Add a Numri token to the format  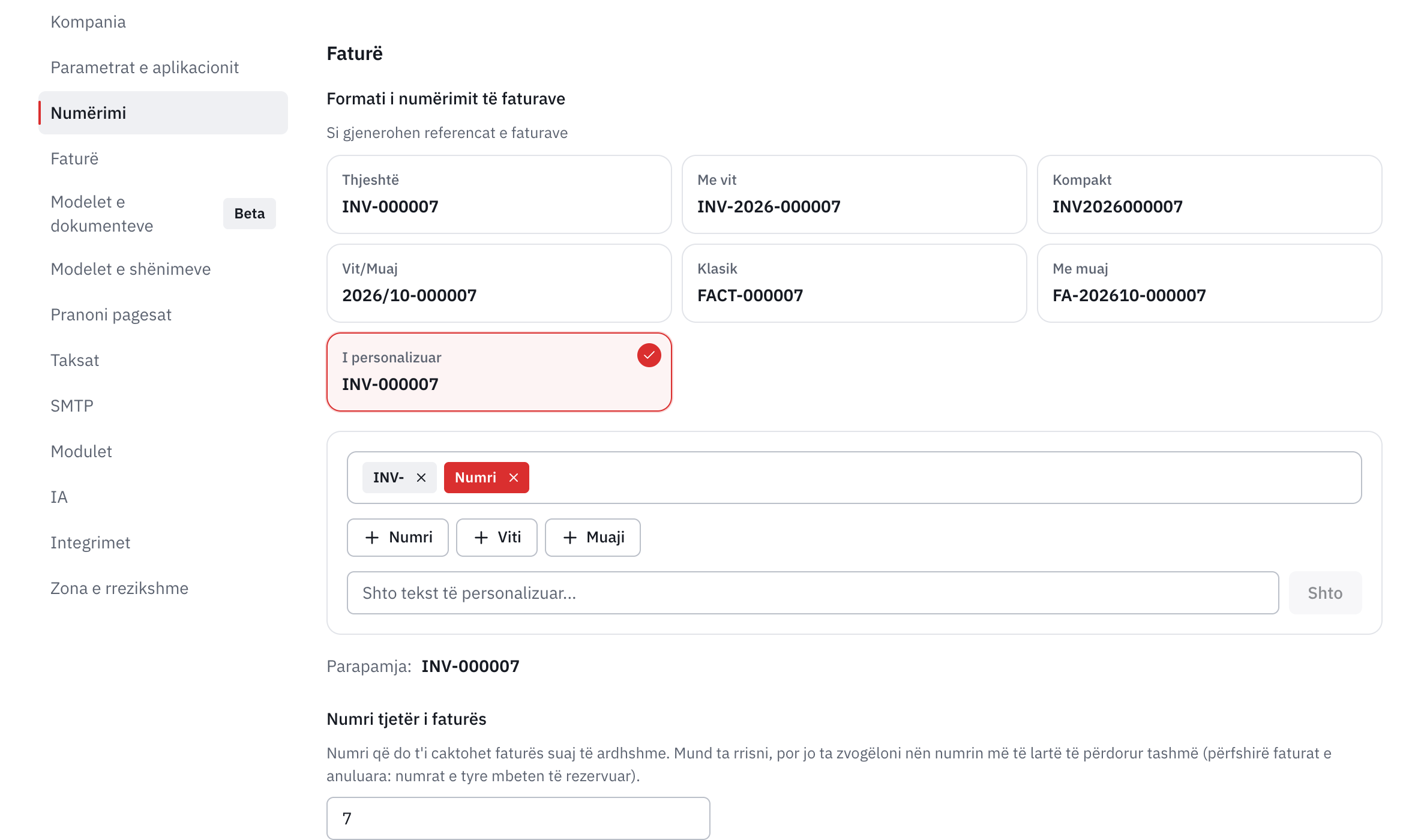coord(398,538)
